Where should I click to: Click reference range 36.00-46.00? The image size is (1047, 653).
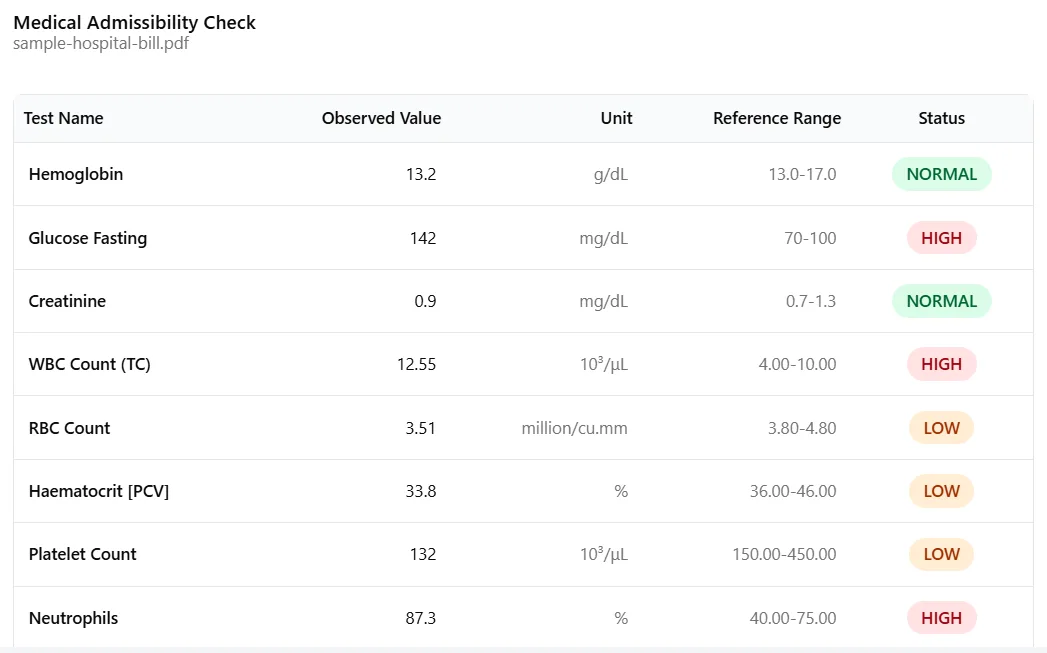click(793, 491)
